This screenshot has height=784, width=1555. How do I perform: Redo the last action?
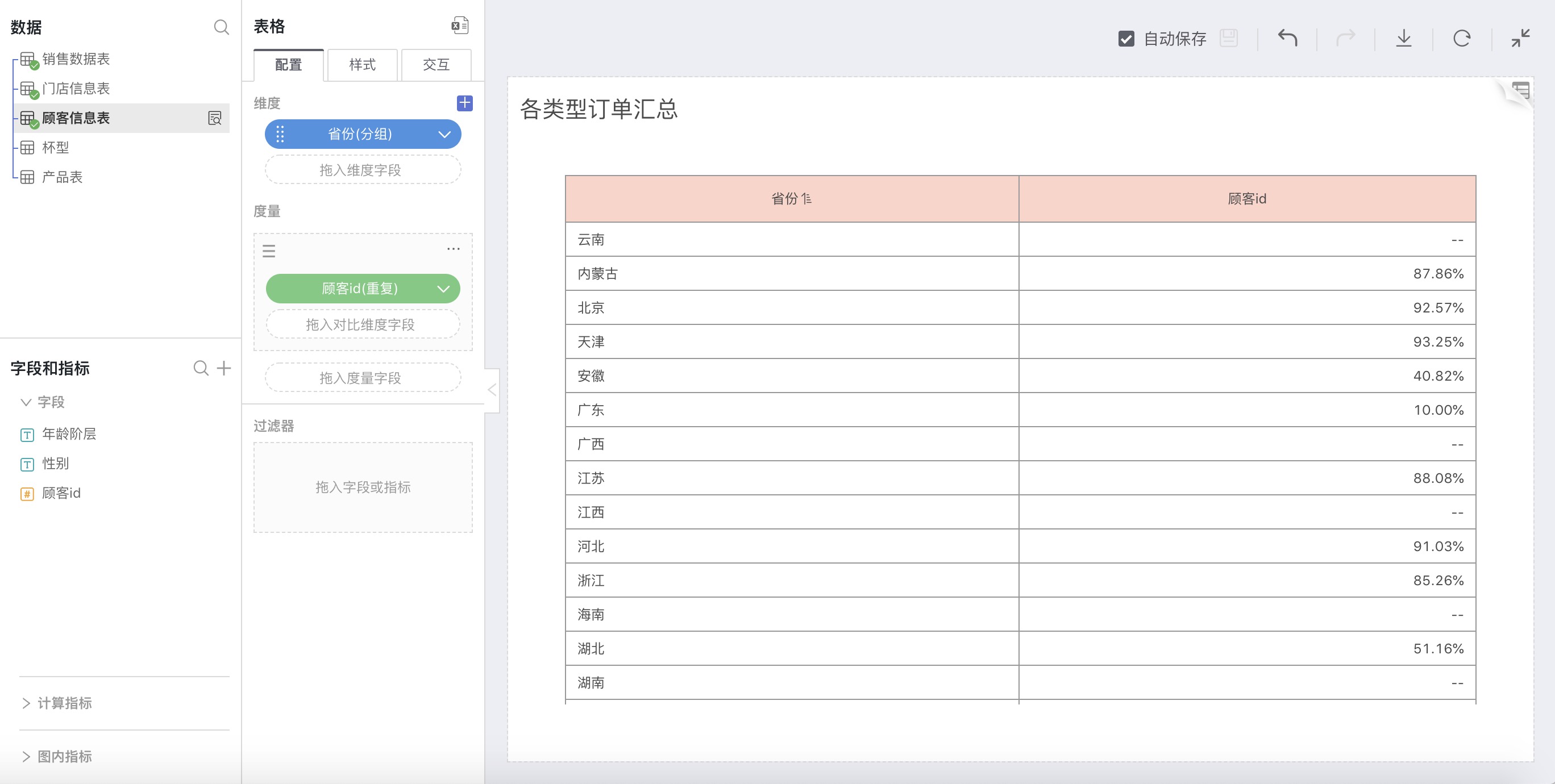[x=1345, y=38]
